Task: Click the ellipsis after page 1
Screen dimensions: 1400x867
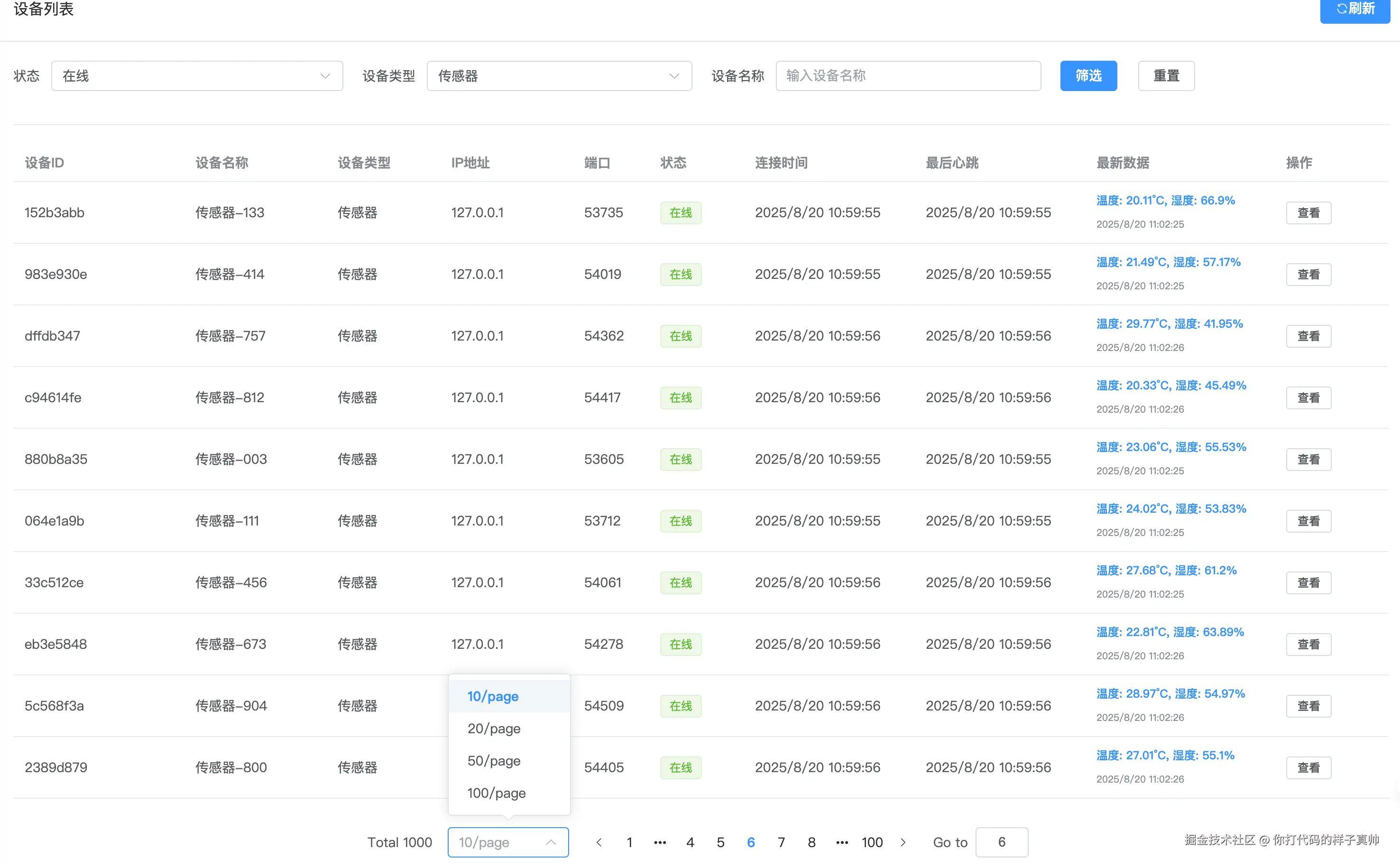Action: pos(660,842)
